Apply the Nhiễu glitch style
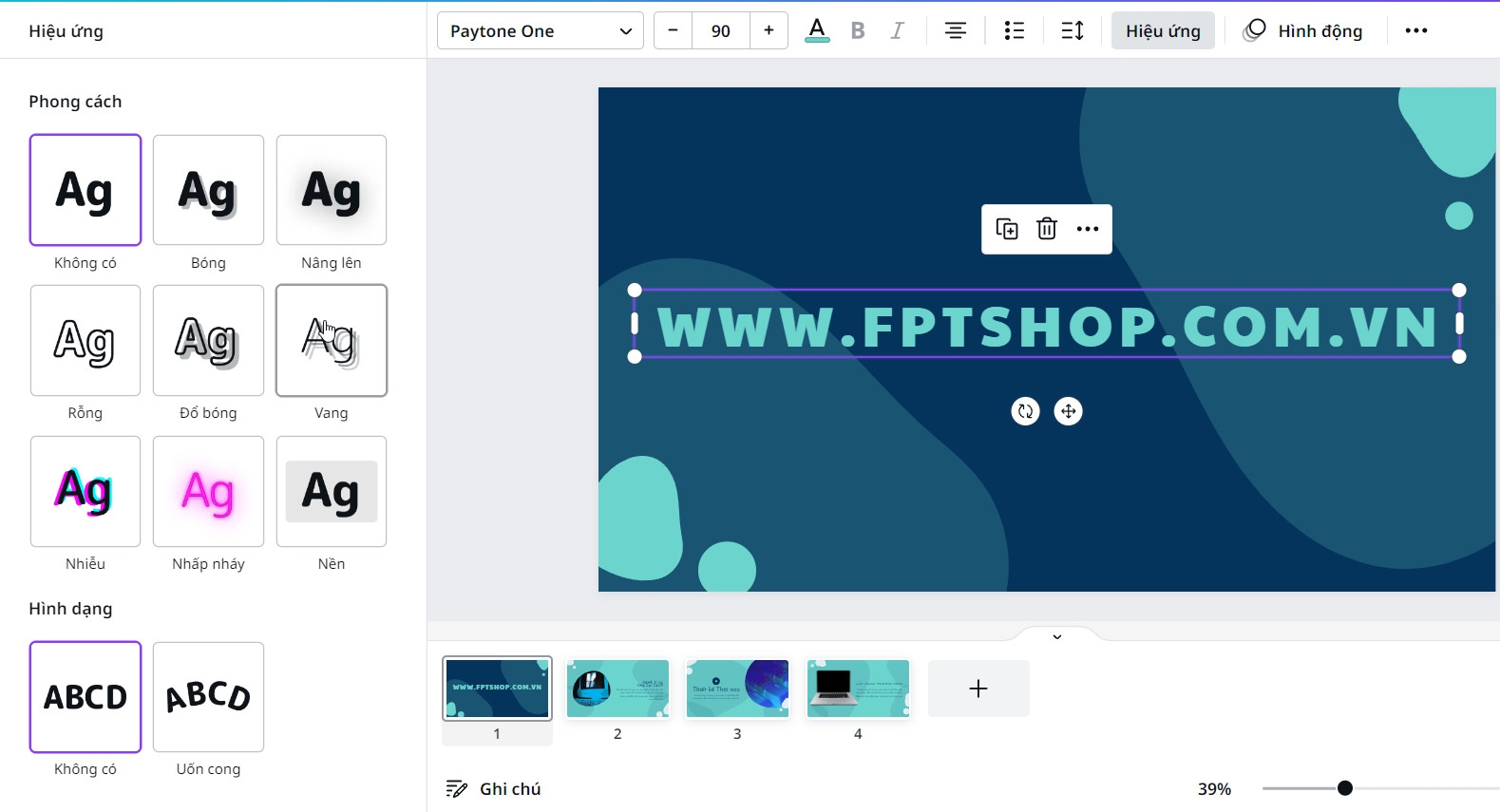 (85, 491)
